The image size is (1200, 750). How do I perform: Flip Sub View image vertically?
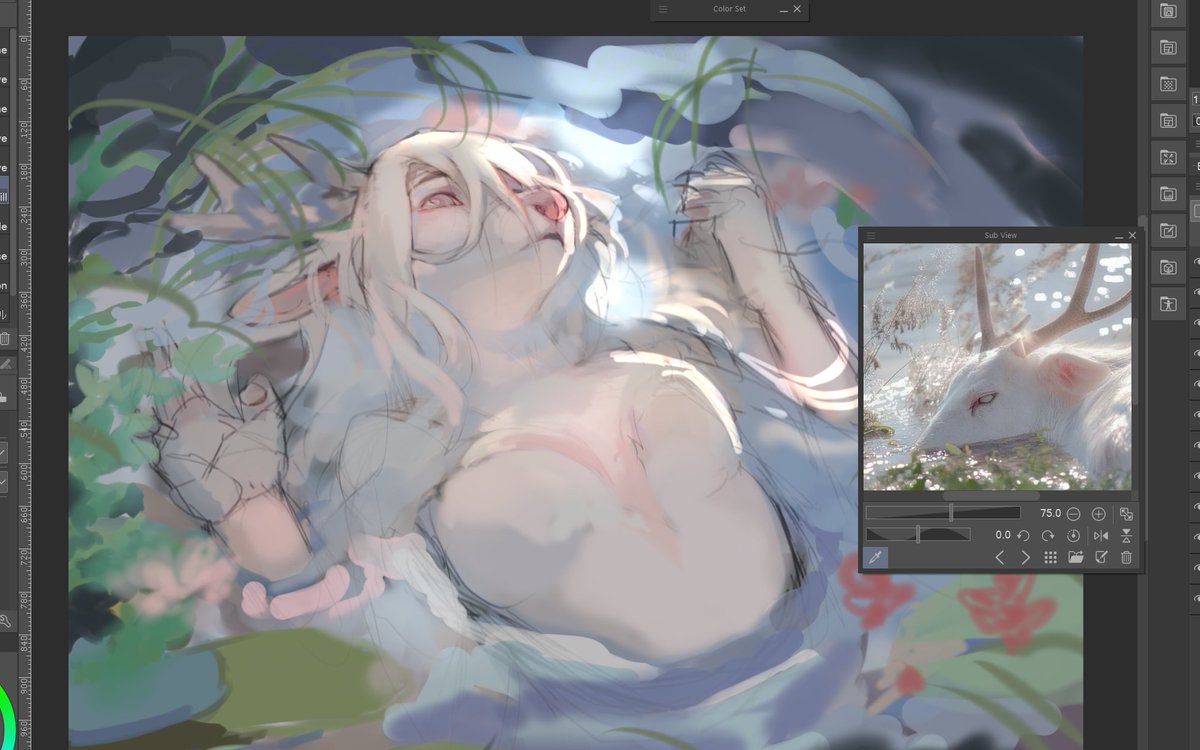[x=1126, y=535]
